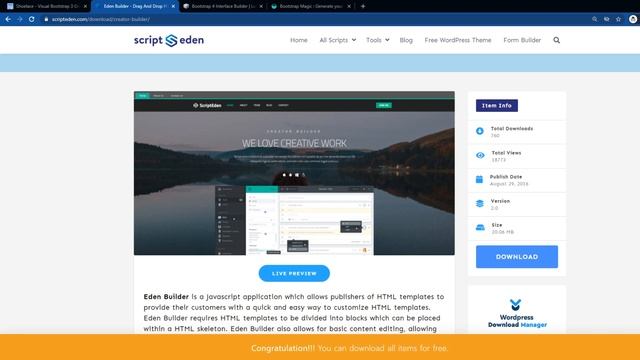Select the Eden Builder browser tab

point(135,6)
